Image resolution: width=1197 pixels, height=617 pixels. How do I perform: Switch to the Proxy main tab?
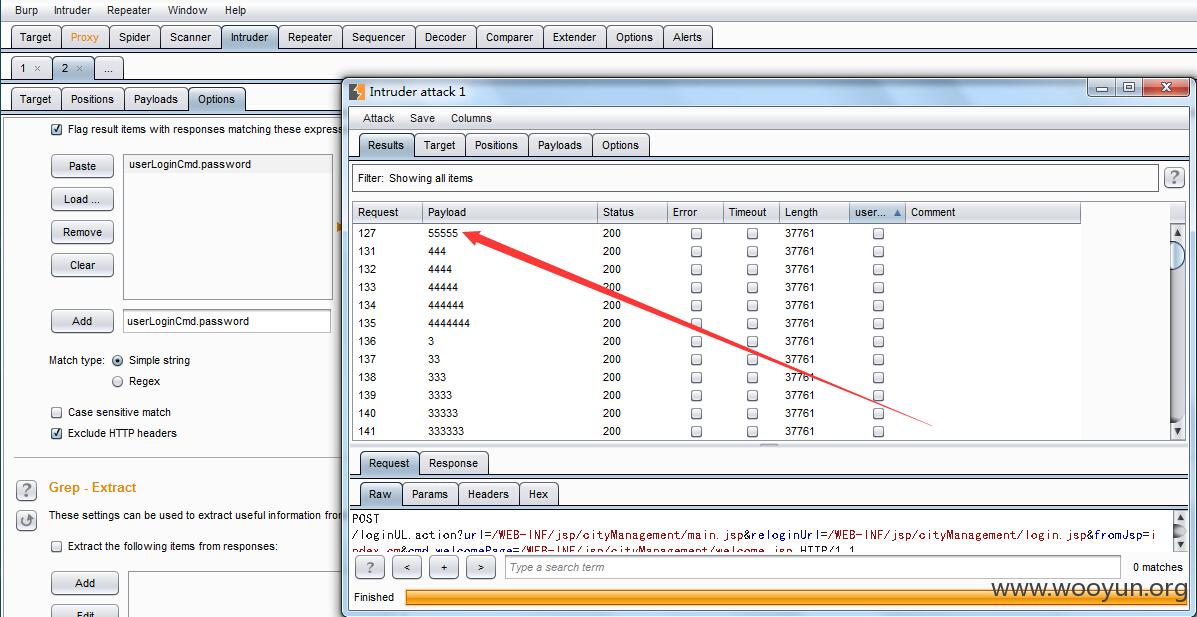tap(85, 37)
